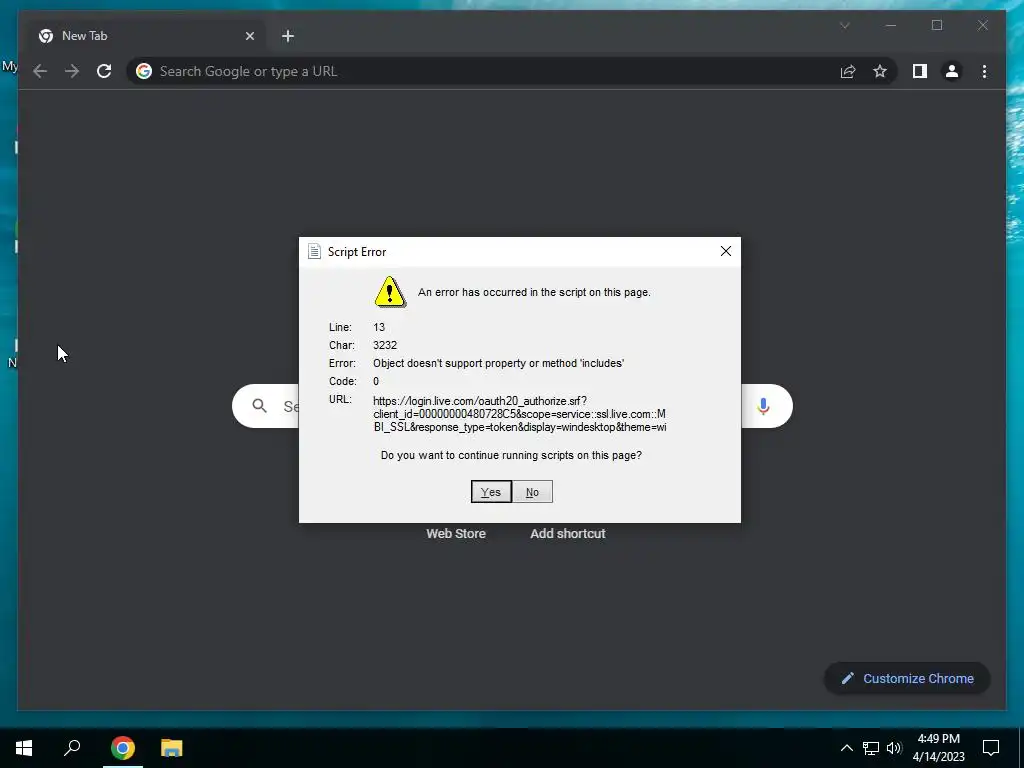Viewport: 1024px width, 768px height.
Task: Minimize the Chrome window
Action: pyautogui.click(x=891, y=25)
